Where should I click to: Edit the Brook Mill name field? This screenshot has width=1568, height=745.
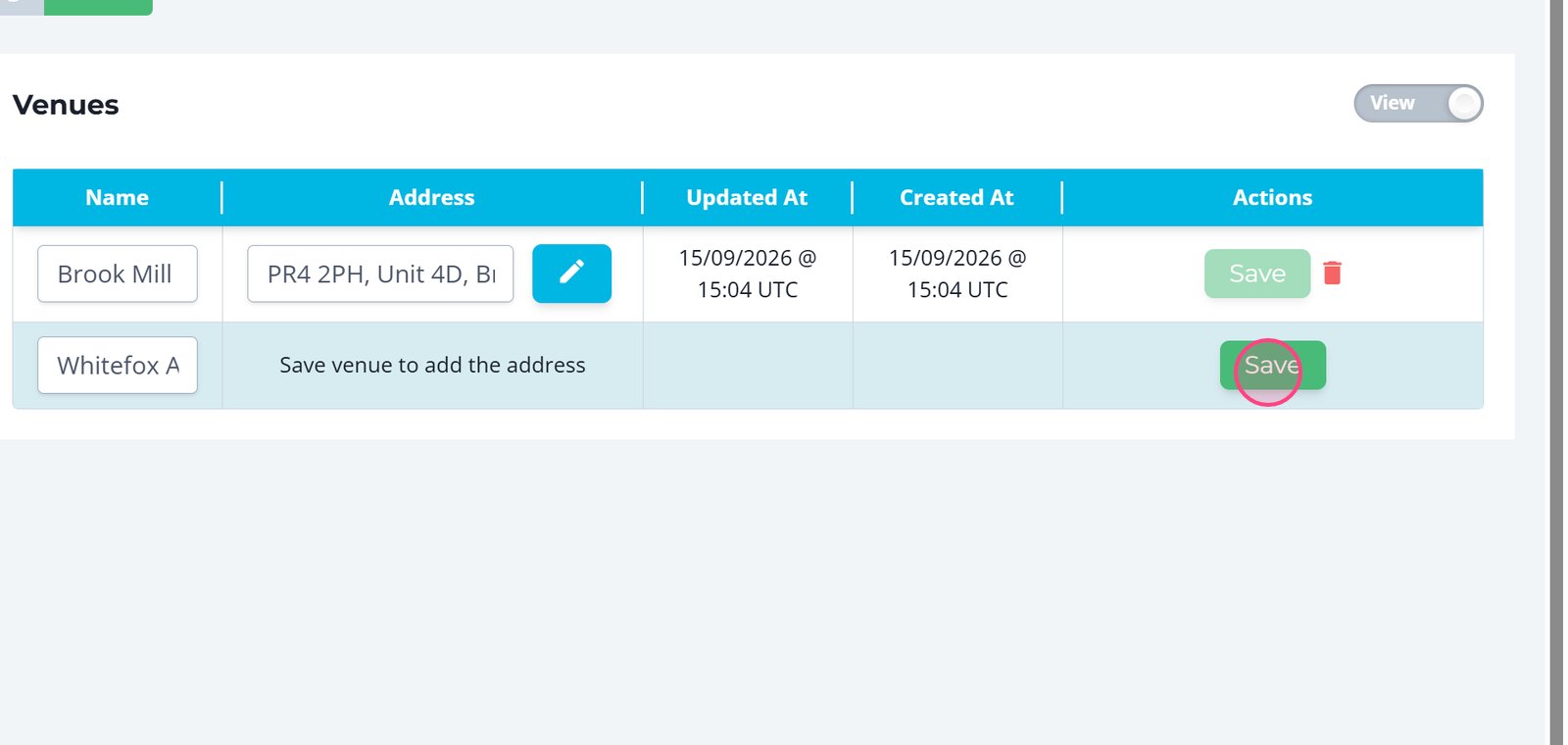pyautogui.click(x=118, y=273)
